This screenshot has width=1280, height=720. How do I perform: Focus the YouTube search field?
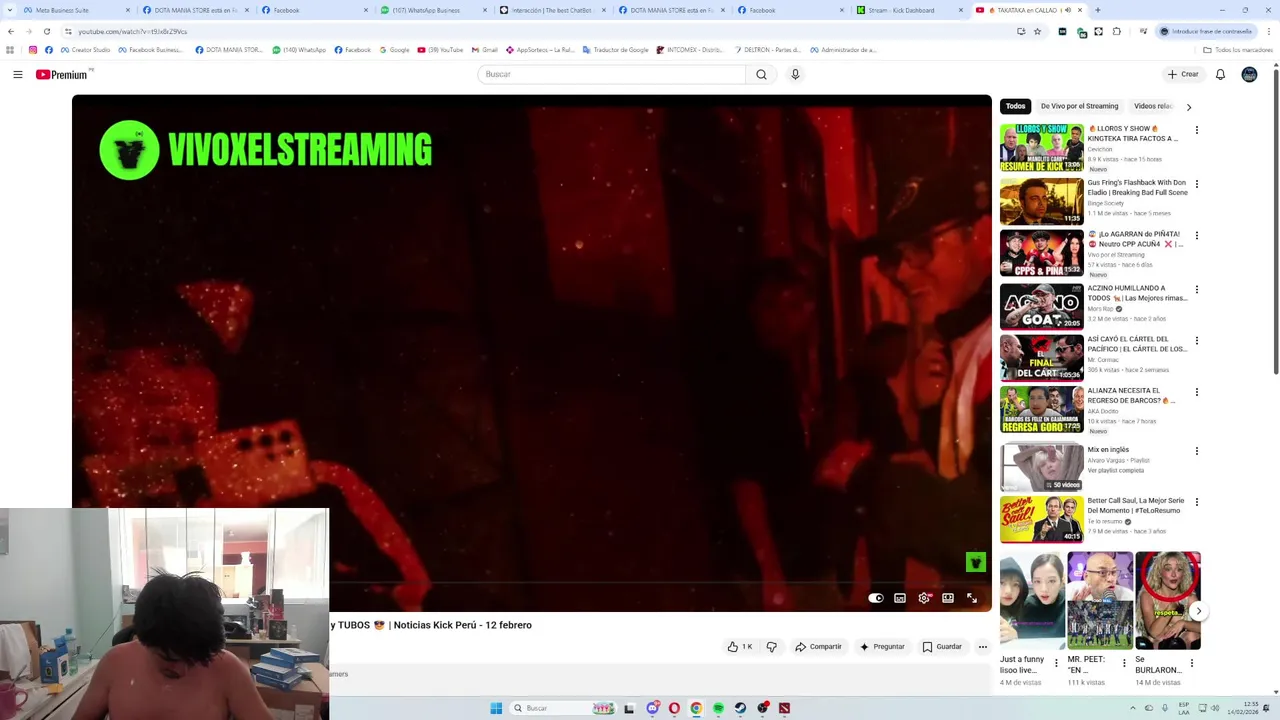pos(612,74)
